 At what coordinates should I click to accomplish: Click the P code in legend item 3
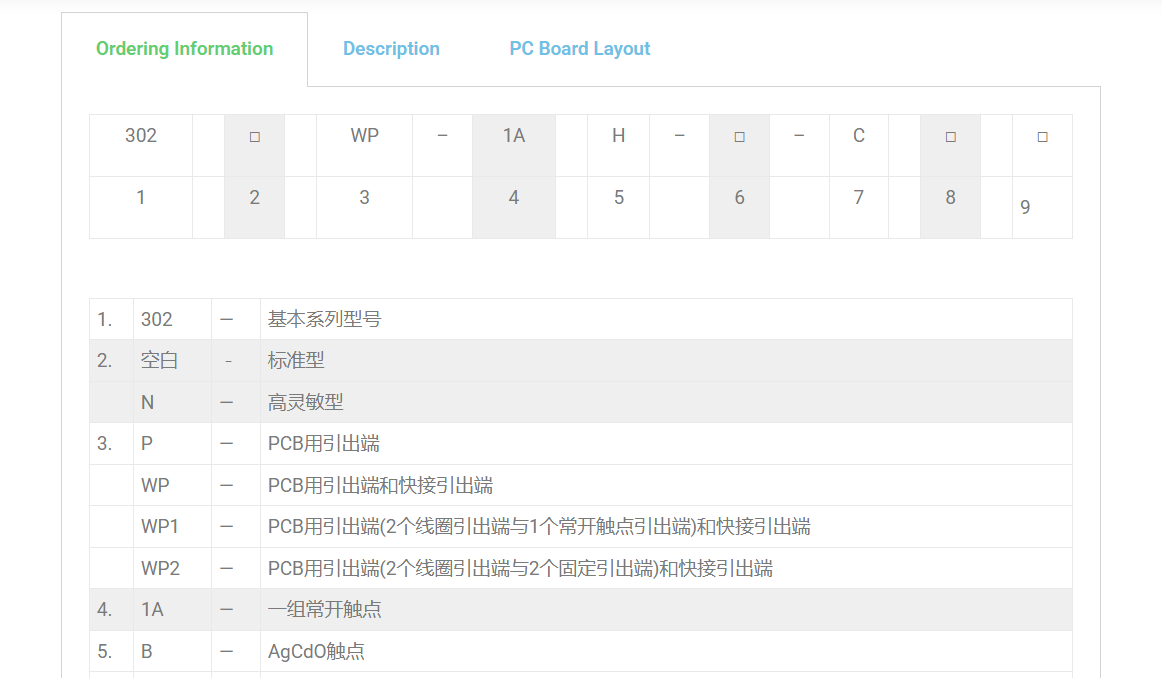click(x=147, y=444)
